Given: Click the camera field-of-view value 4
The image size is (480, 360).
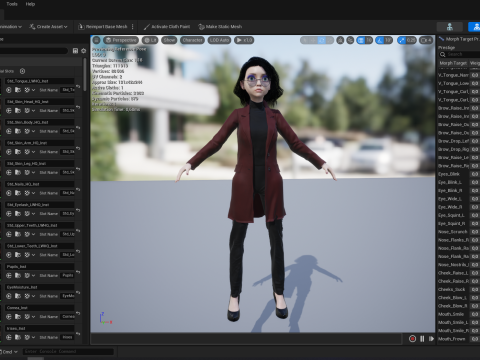Looking at the screenshot, I should (x=426, y=40).
